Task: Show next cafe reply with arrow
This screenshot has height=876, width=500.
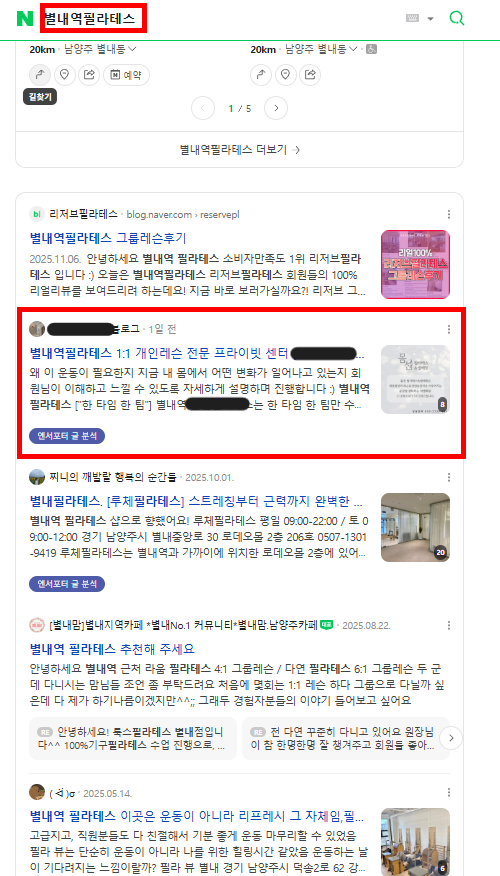Action: [x=451, y=738]
